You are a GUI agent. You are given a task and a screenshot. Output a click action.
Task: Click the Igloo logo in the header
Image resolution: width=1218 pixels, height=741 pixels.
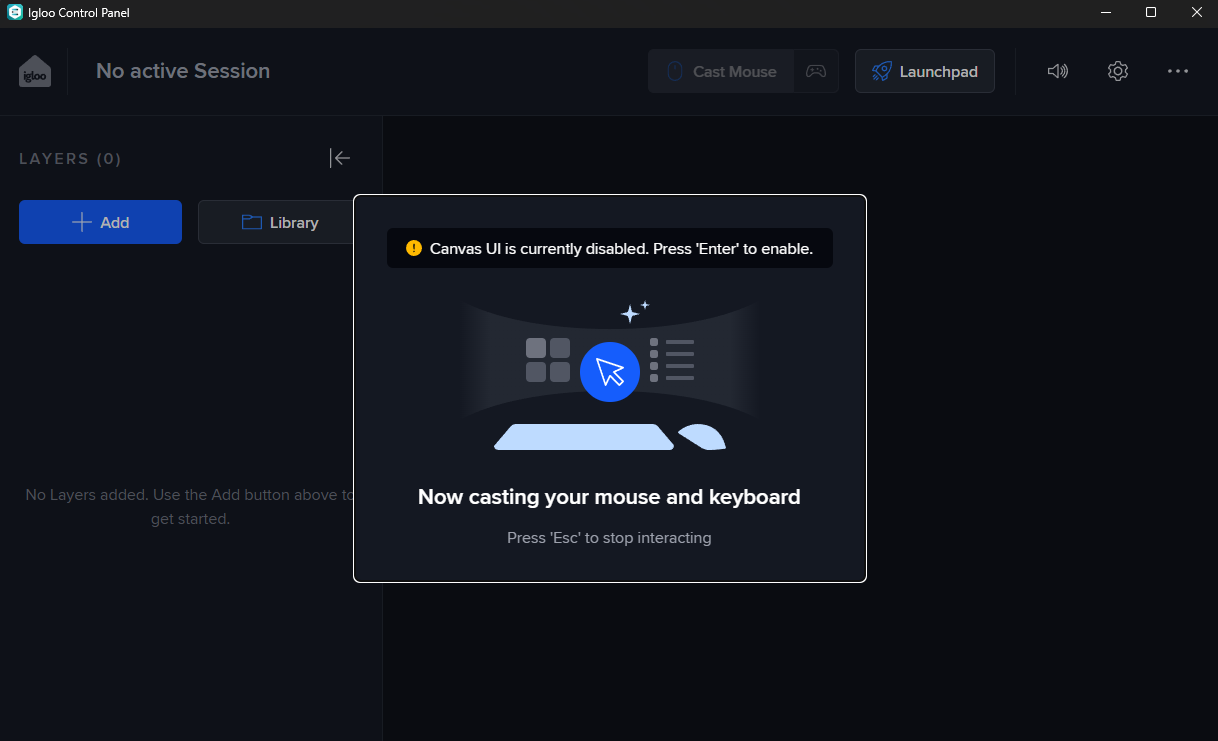click(x=35, y=72)
